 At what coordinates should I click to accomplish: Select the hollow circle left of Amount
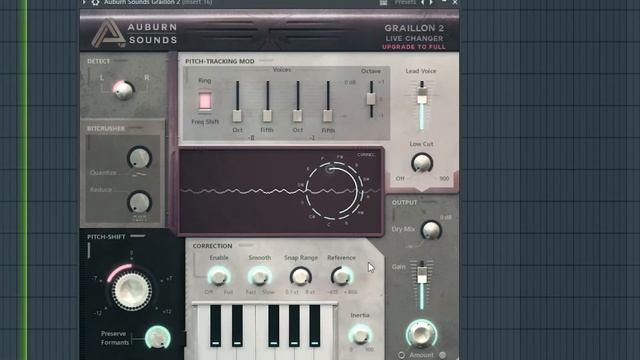(401, 355)
